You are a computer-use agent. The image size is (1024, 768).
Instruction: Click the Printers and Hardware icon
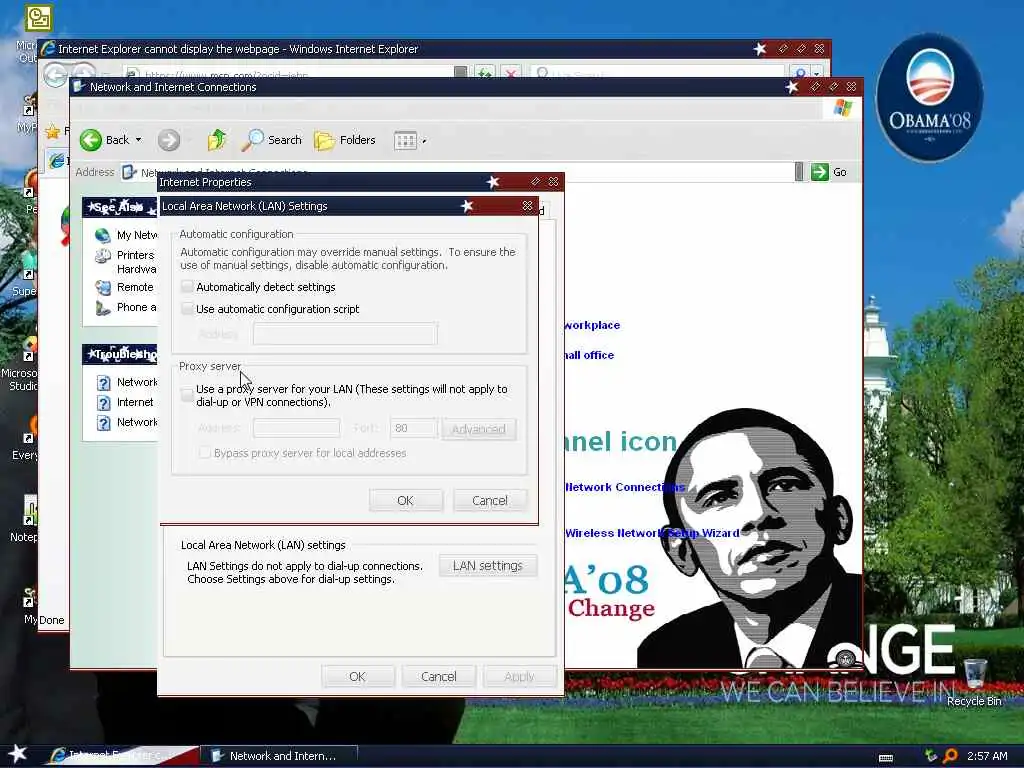[103, 256]
